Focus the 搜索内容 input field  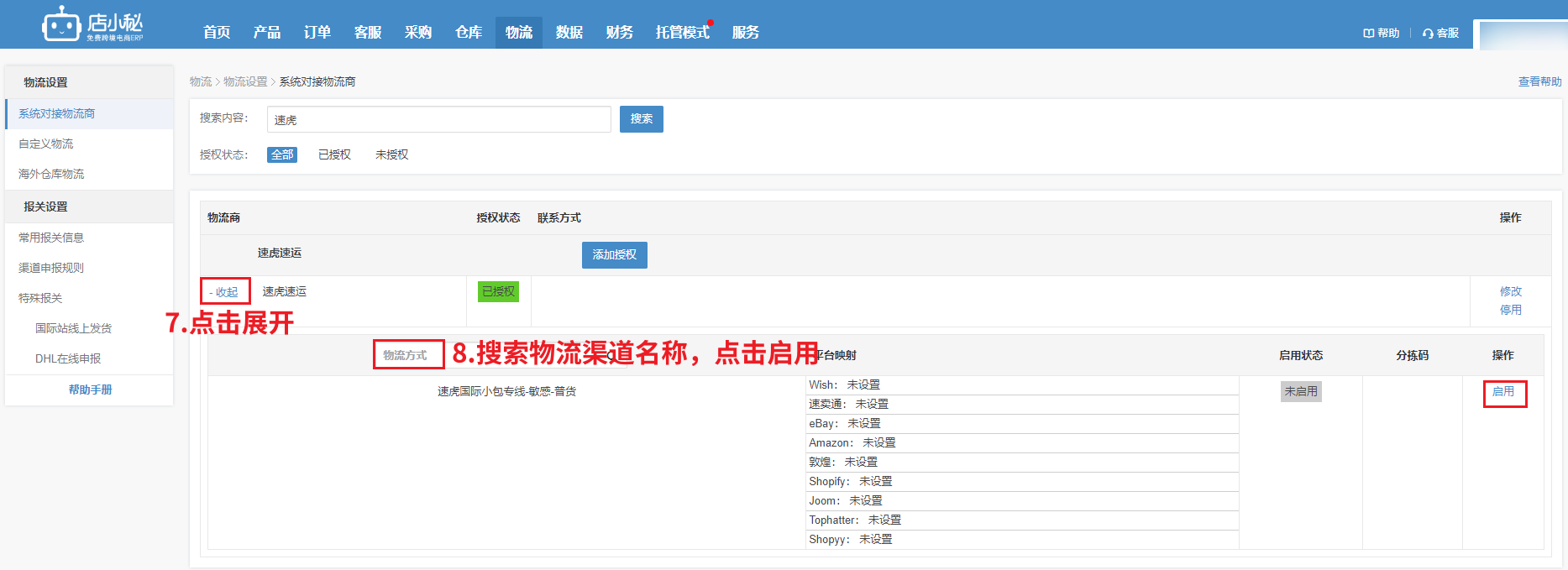[439, 119]
